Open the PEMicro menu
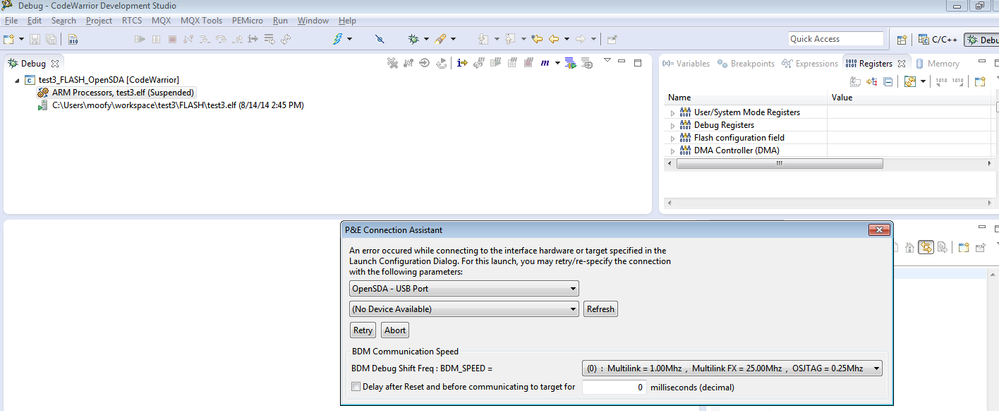999x411 pixels. point(247,20)
